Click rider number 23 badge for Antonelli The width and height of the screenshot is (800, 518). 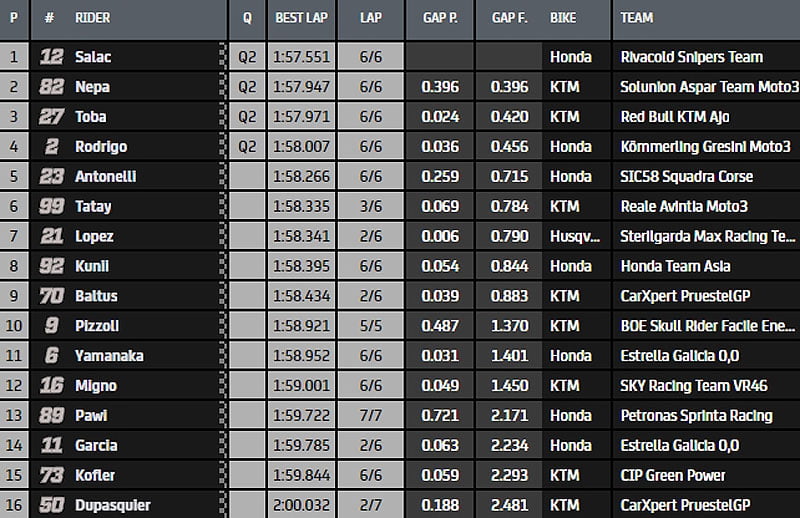pos(50,176)
